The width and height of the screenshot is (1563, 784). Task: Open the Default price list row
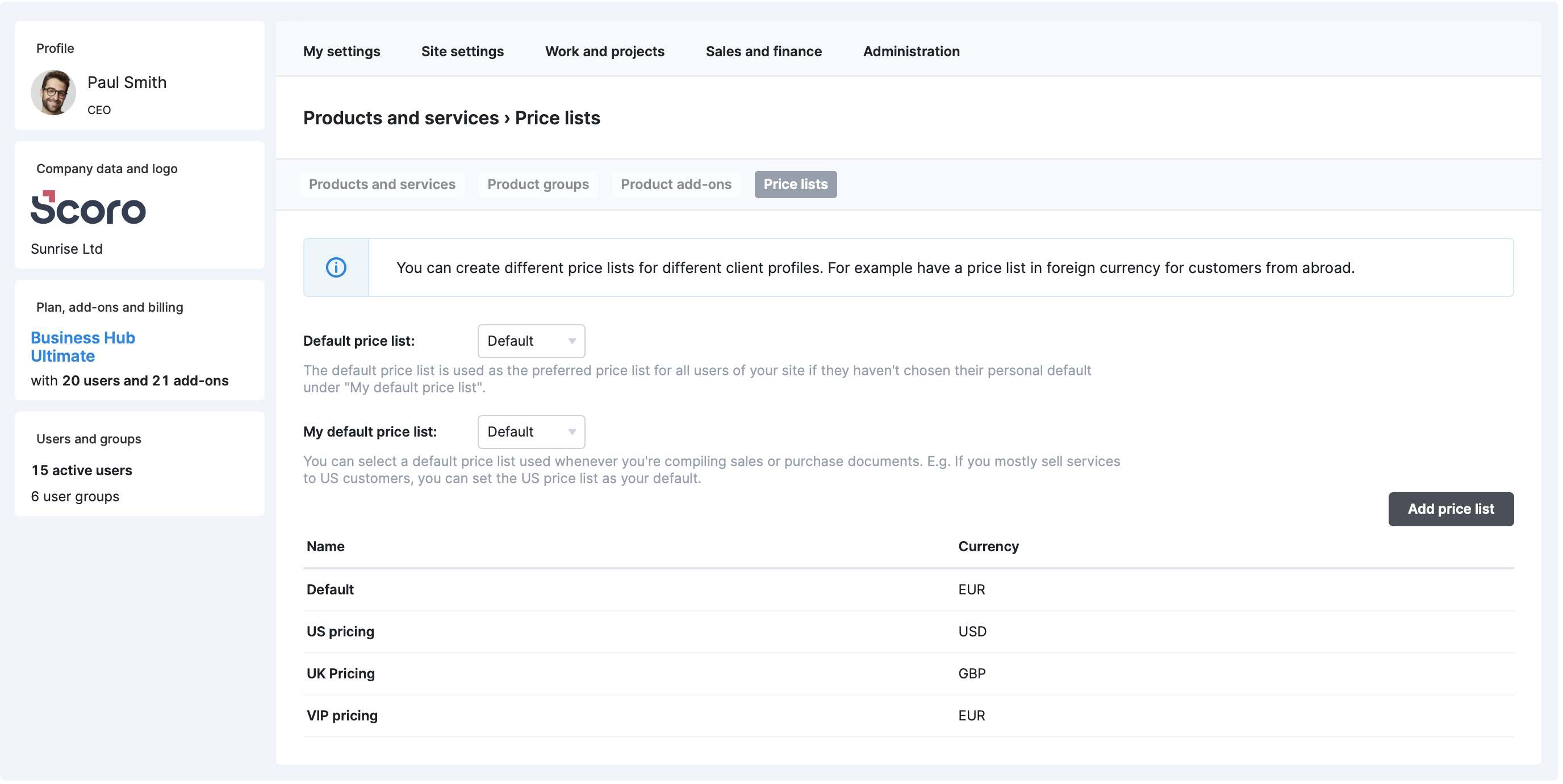click(x=908, y=589)
